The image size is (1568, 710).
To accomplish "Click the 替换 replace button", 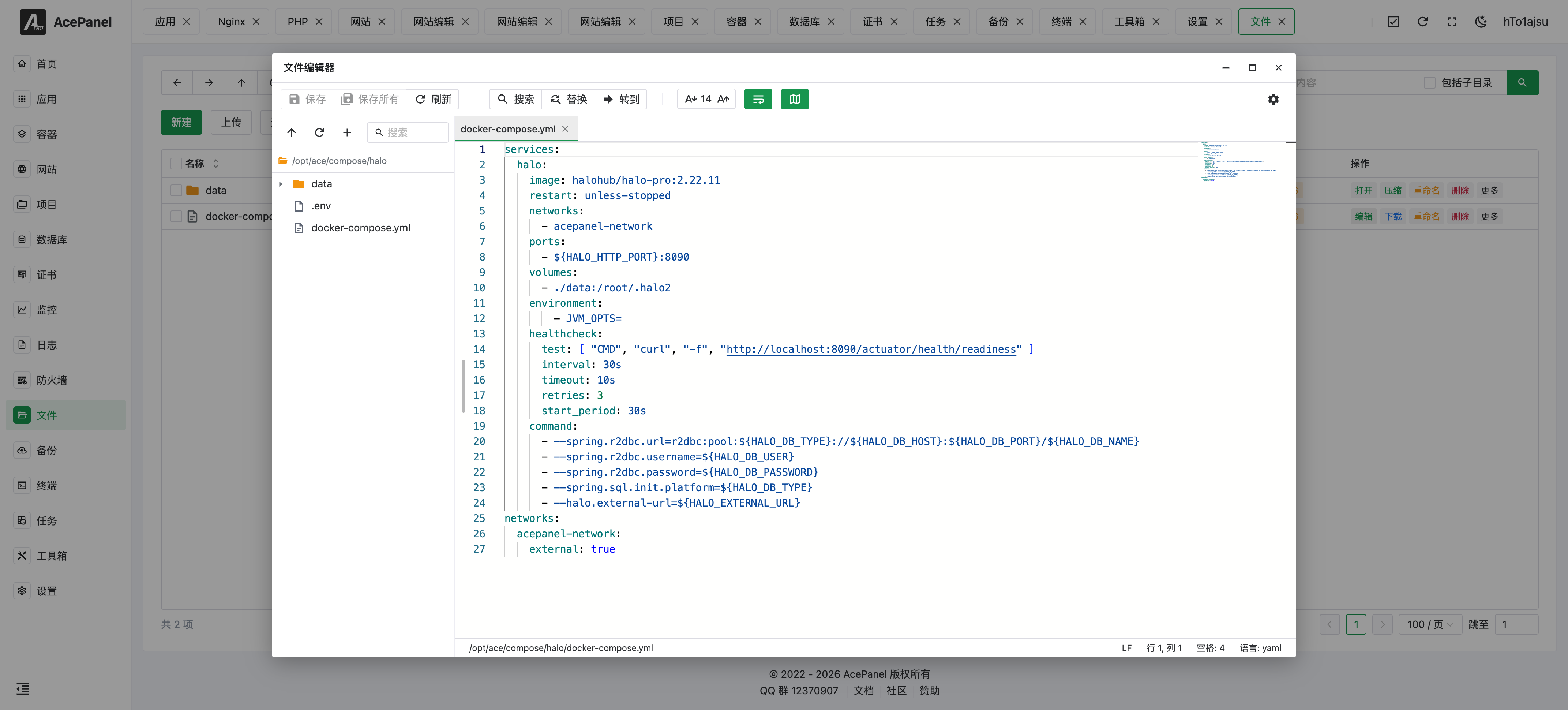I will tap(569, 99).
